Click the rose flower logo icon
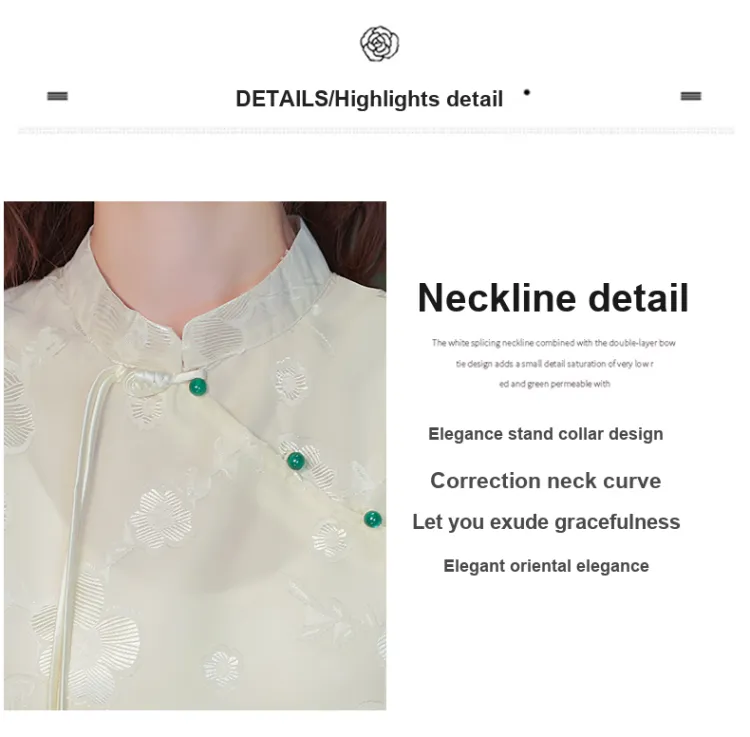750x737 pixels. [x=379, y=44]
